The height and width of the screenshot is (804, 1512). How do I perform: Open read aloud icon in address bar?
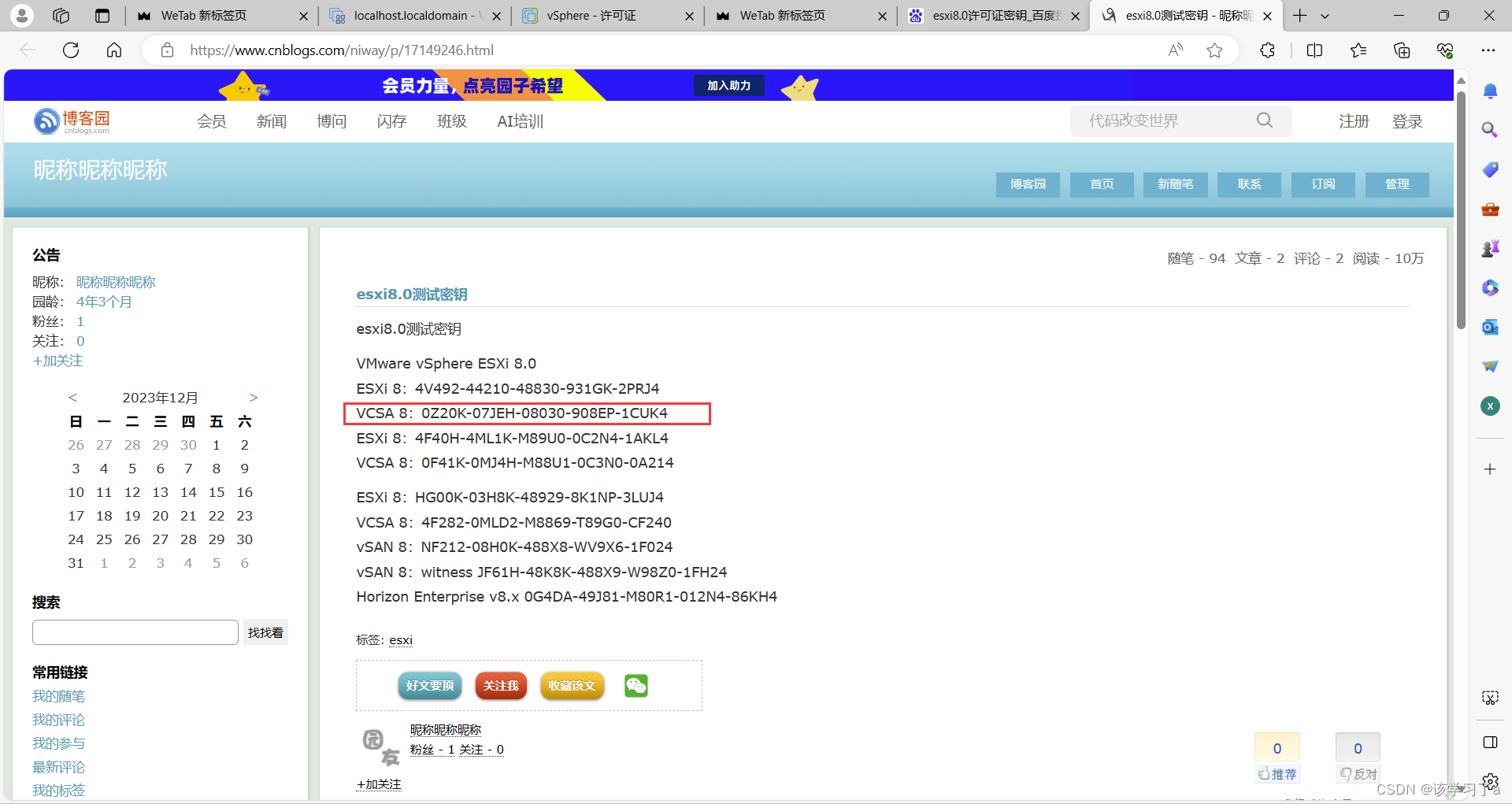[x=1176, y=50]
